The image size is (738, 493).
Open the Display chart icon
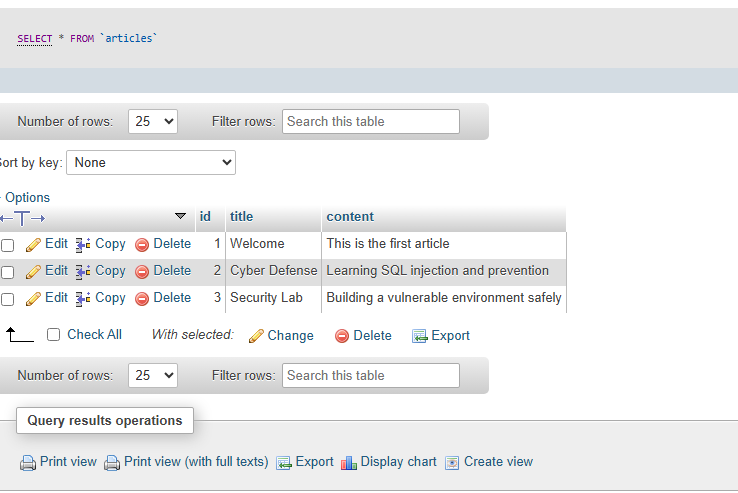(x=349, y=462)
